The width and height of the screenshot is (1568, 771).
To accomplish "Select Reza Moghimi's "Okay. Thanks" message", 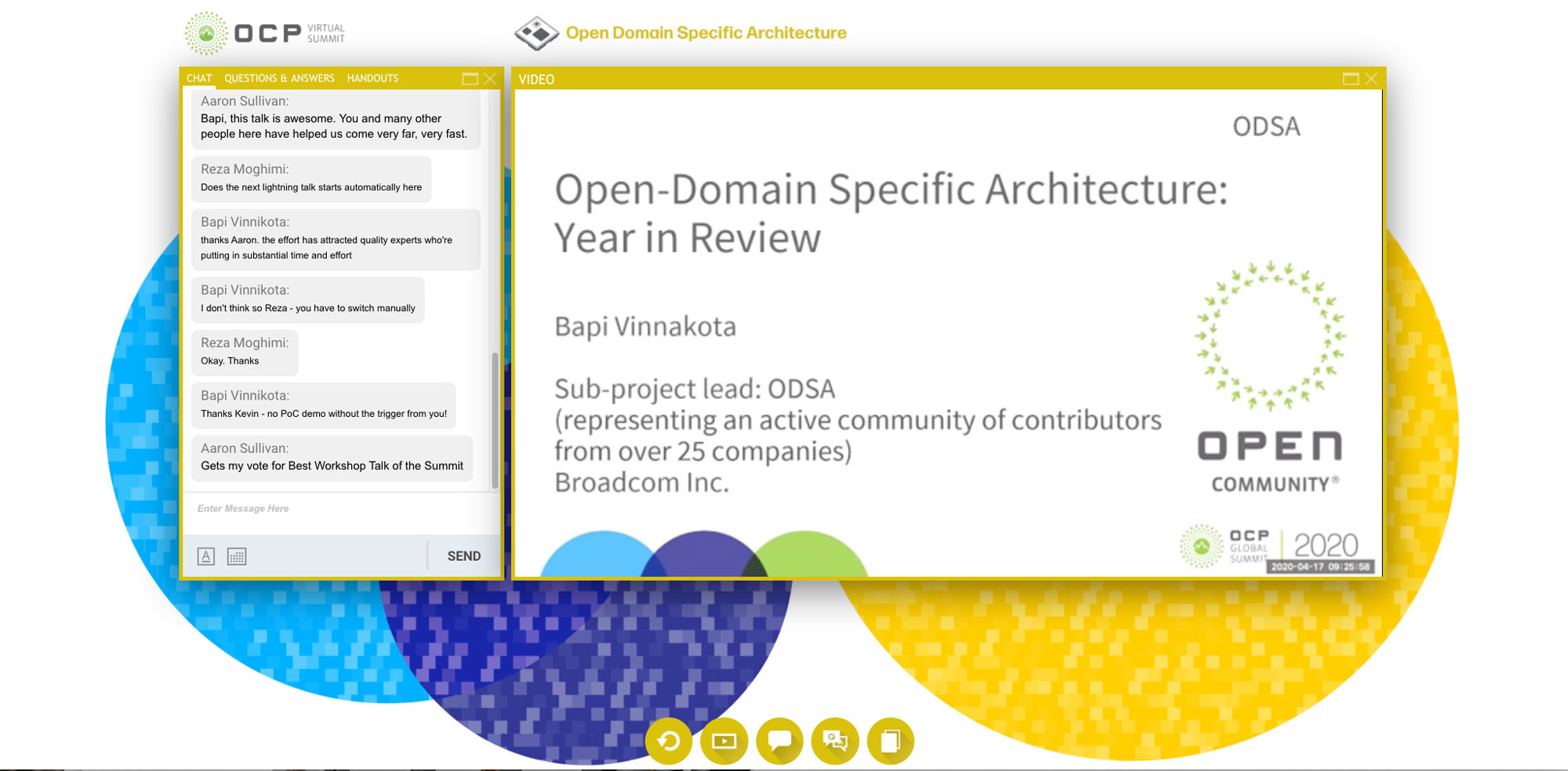I will (x=245, y=352).
